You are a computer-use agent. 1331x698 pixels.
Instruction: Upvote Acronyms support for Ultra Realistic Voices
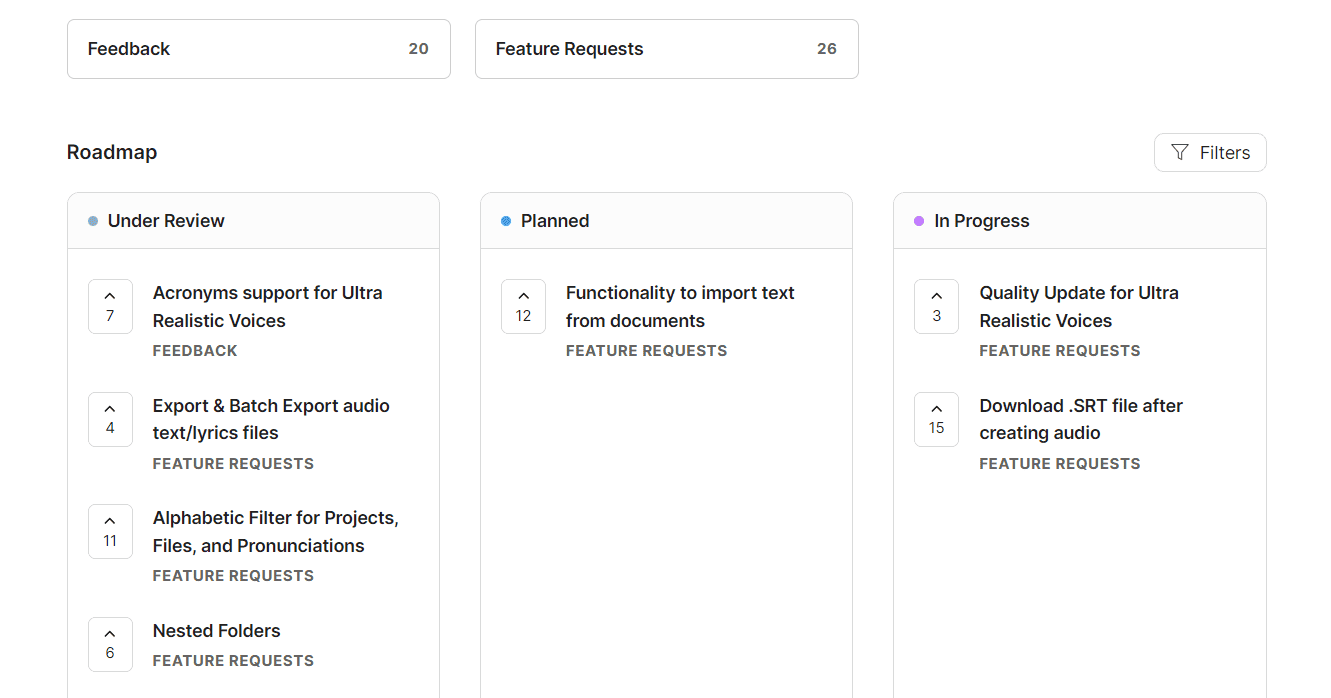(x=110, y=306)
